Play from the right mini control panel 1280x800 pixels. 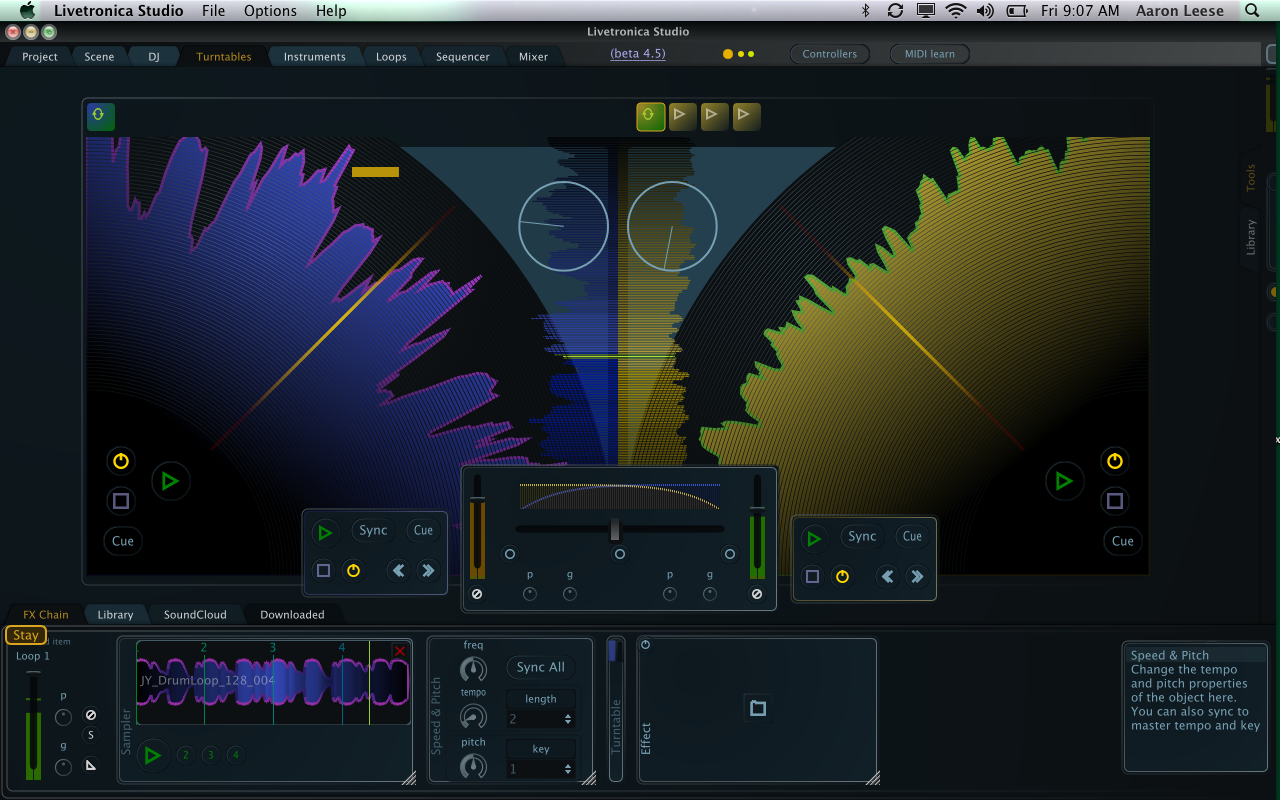pyautogui.click(x=814, y=539)
